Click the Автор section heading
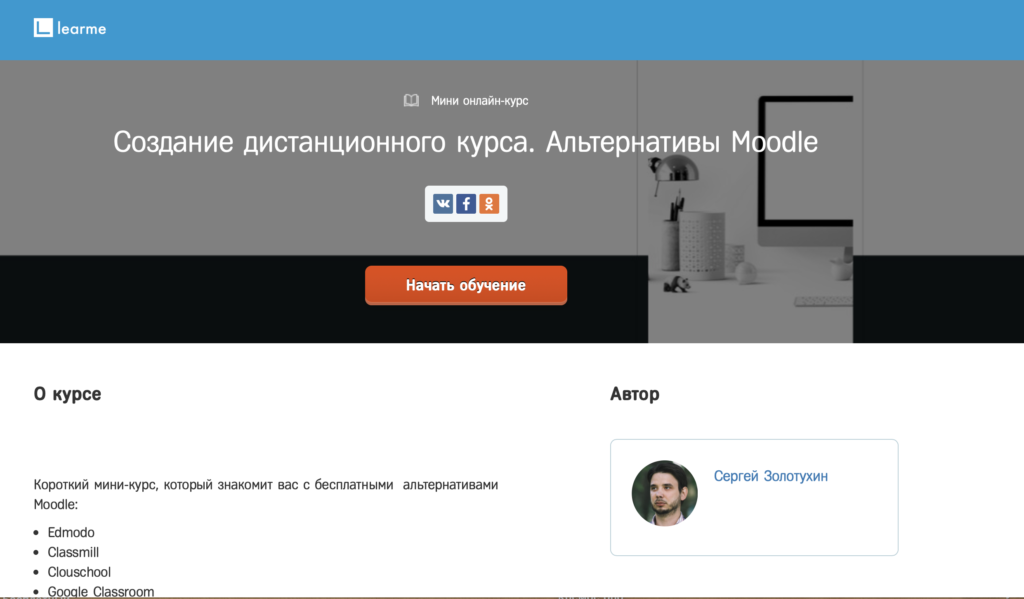The image size is (1024, 599). (634, 394)
